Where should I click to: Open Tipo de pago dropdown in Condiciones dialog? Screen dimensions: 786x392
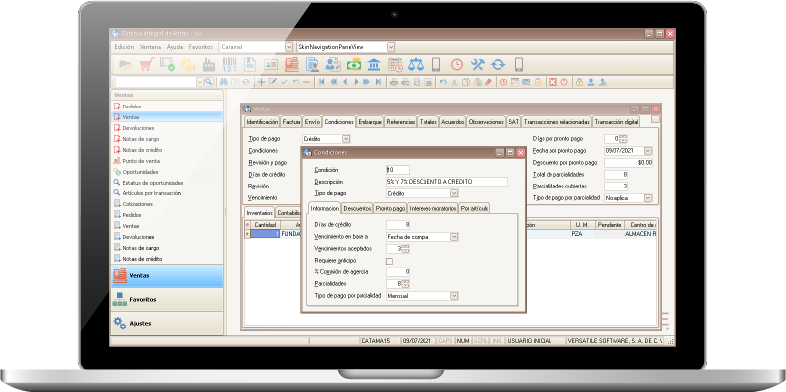[x=454, y=193]
